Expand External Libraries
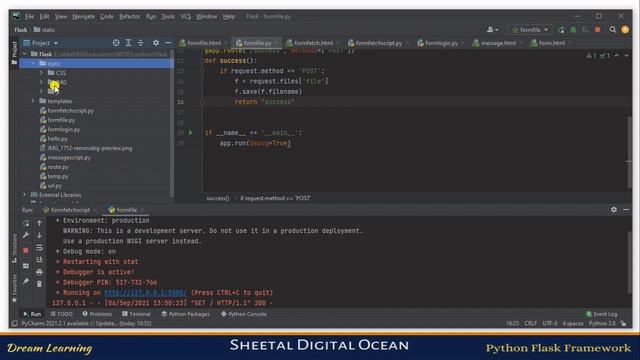 coord(25,195)
